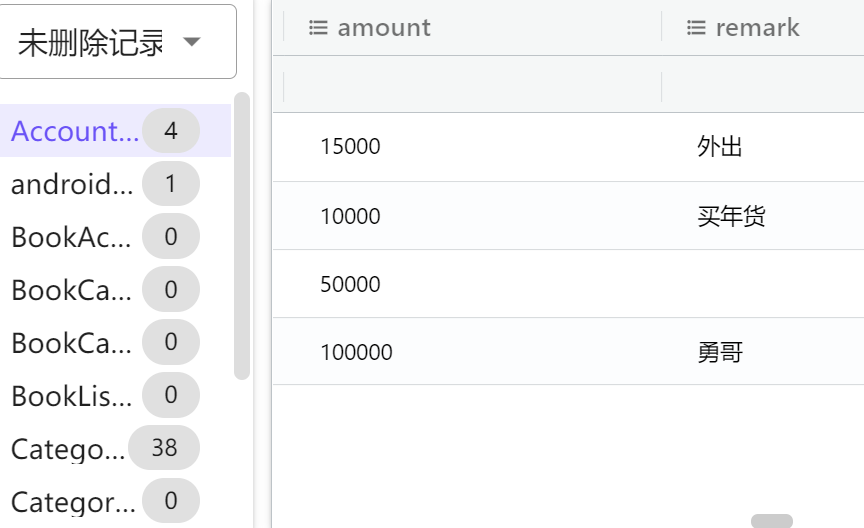Click the table horizontal scrollbar thumb

pos(771,521)
